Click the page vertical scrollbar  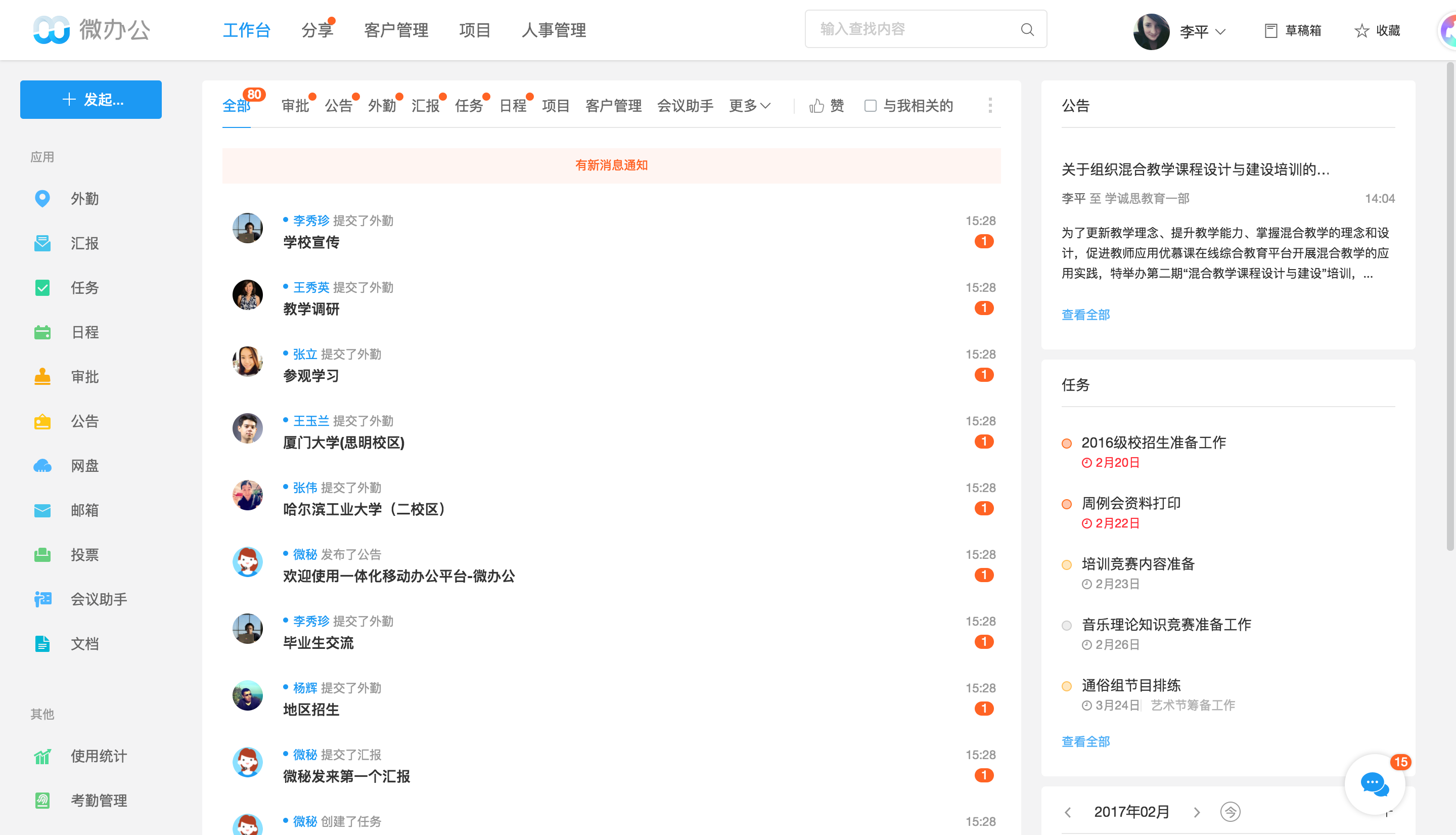point(1450,307)
